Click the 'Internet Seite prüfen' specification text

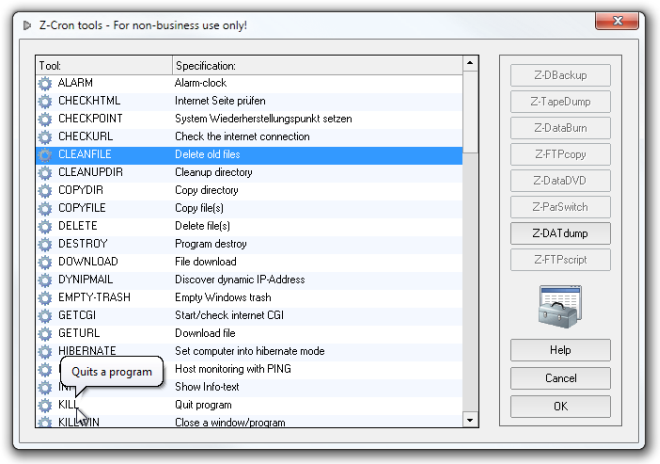(x=220, y=101)
